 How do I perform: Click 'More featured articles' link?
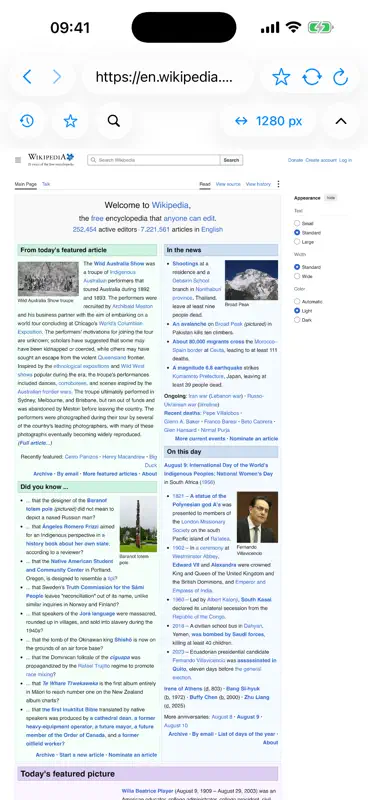pyautogui.click(x=110, y=474)
